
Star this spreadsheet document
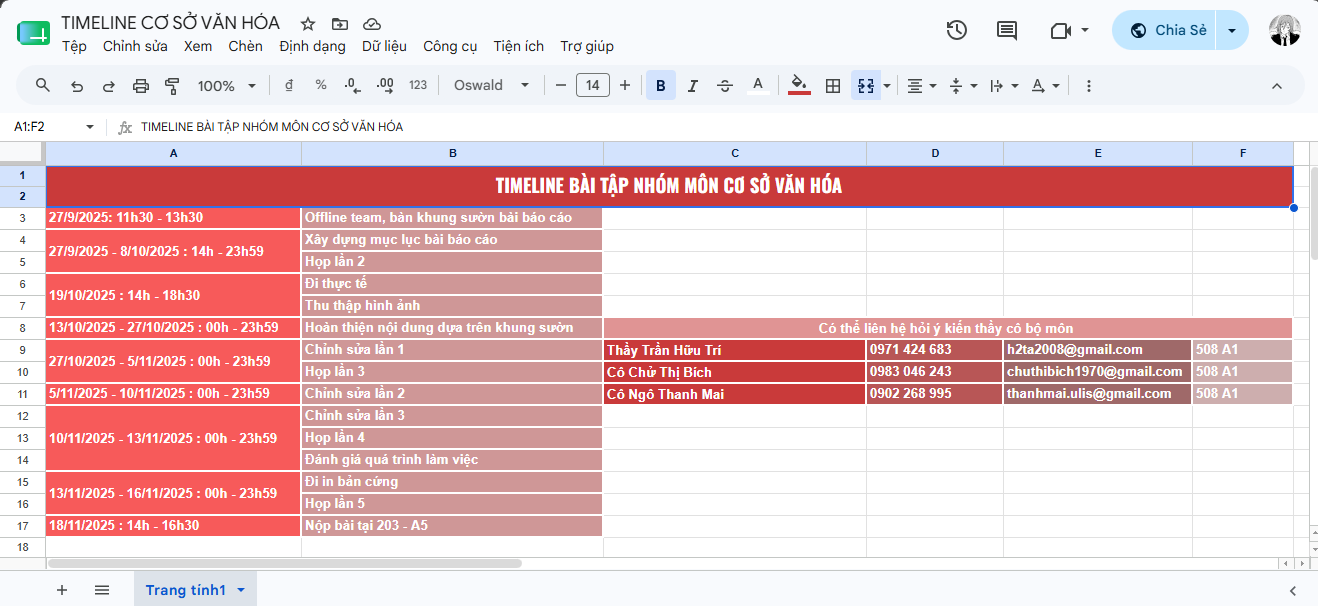pos(308,23)
